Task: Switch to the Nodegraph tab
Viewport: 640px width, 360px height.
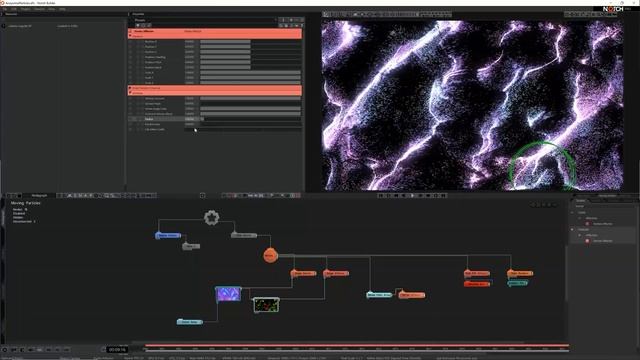Action: coord(39,196)
